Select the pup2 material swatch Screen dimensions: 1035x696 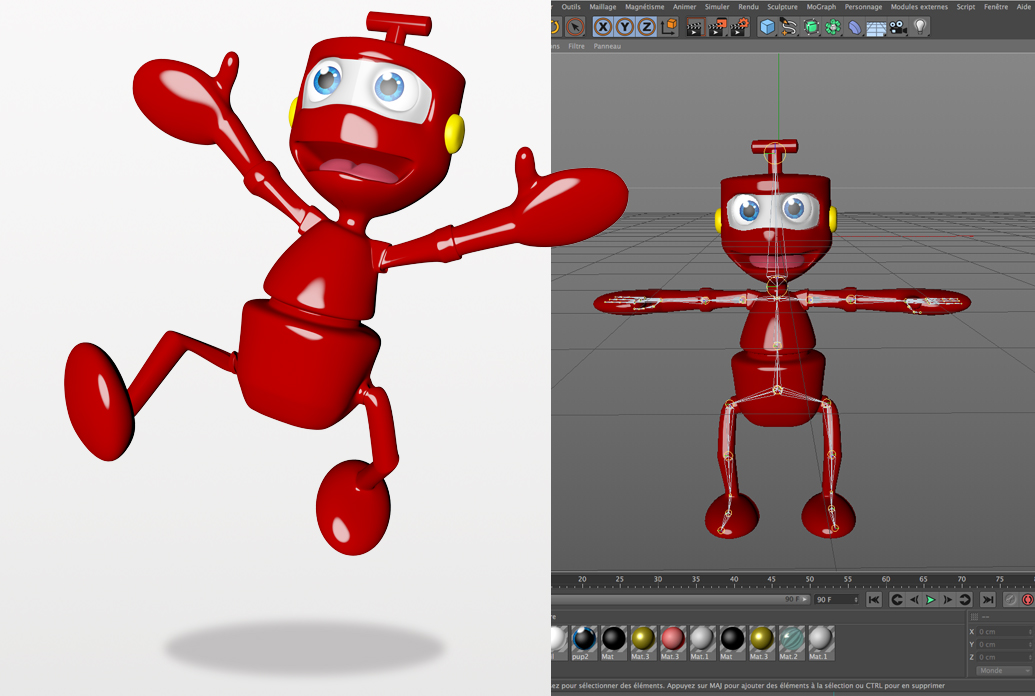point(584,643)
